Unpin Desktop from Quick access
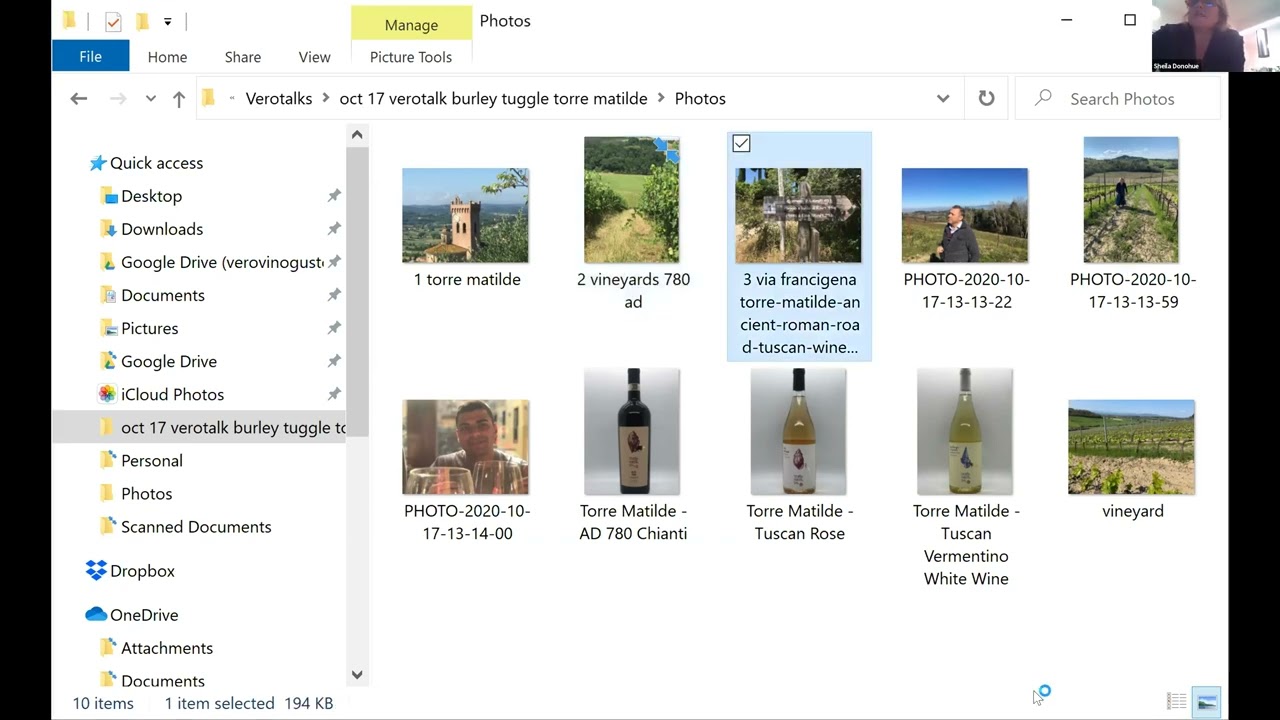 click(334, 196)
